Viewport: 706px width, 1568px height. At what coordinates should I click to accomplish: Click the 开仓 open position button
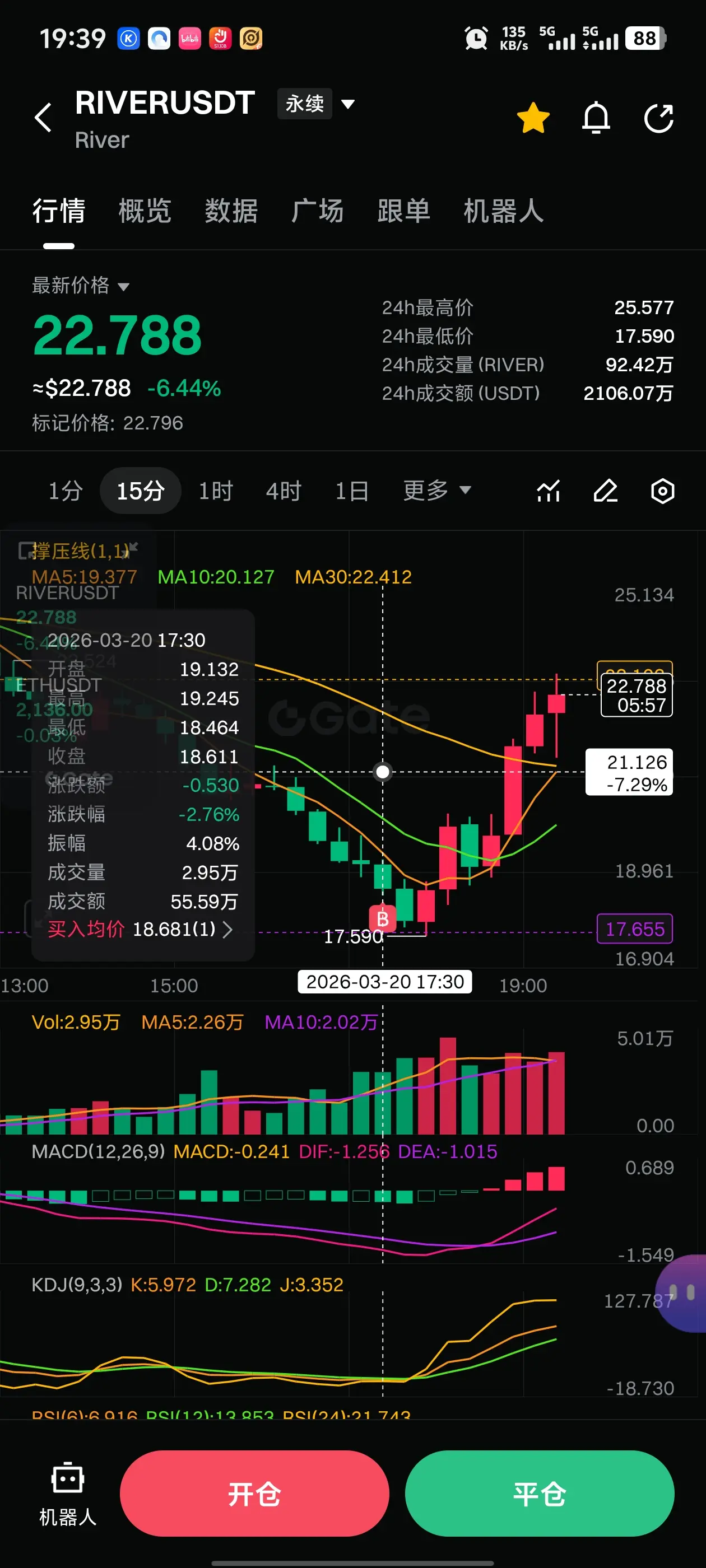coord(254,1494)
